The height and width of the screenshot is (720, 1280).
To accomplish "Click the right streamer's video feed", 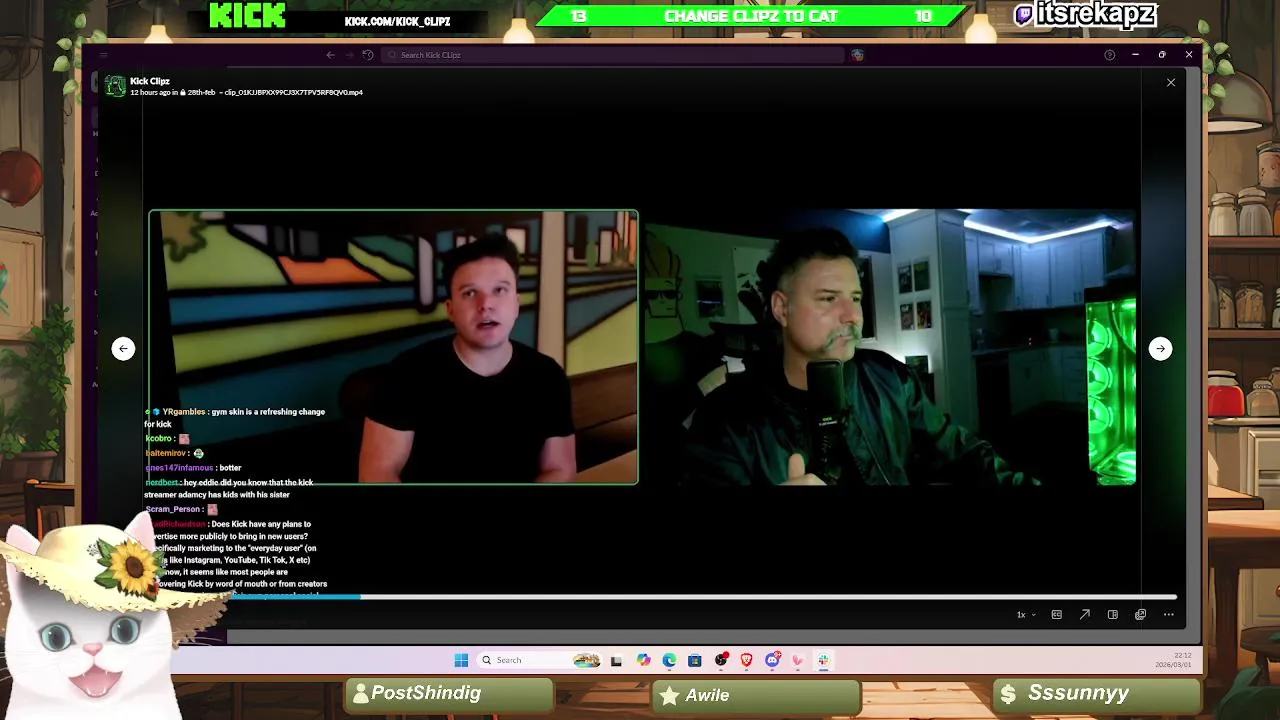I will [890, 347].
